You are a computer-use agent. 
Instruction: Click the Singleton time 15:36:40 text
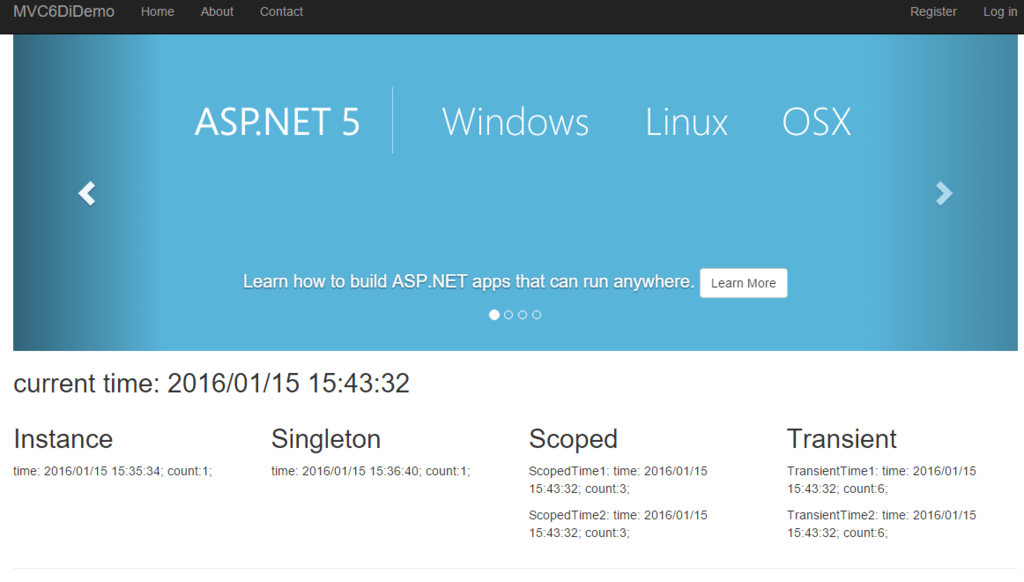point(370,471)
